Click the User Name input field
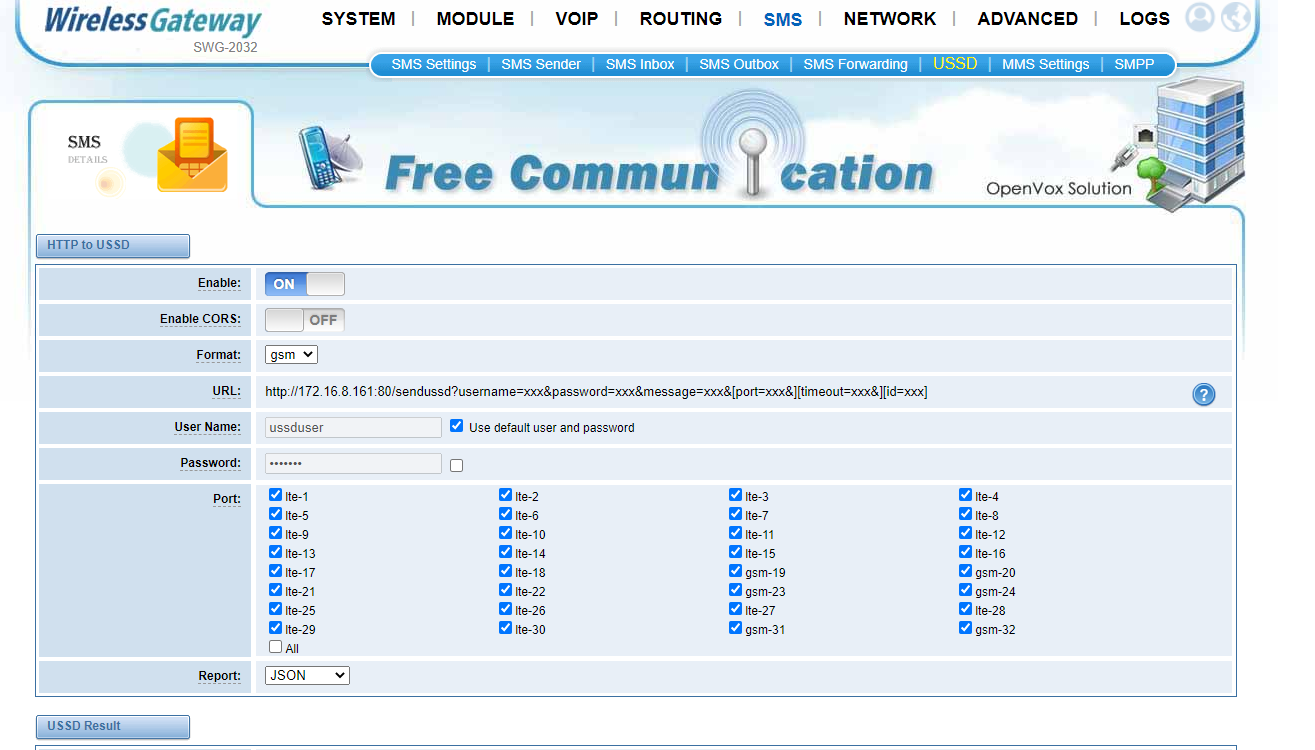 [353, 427]
